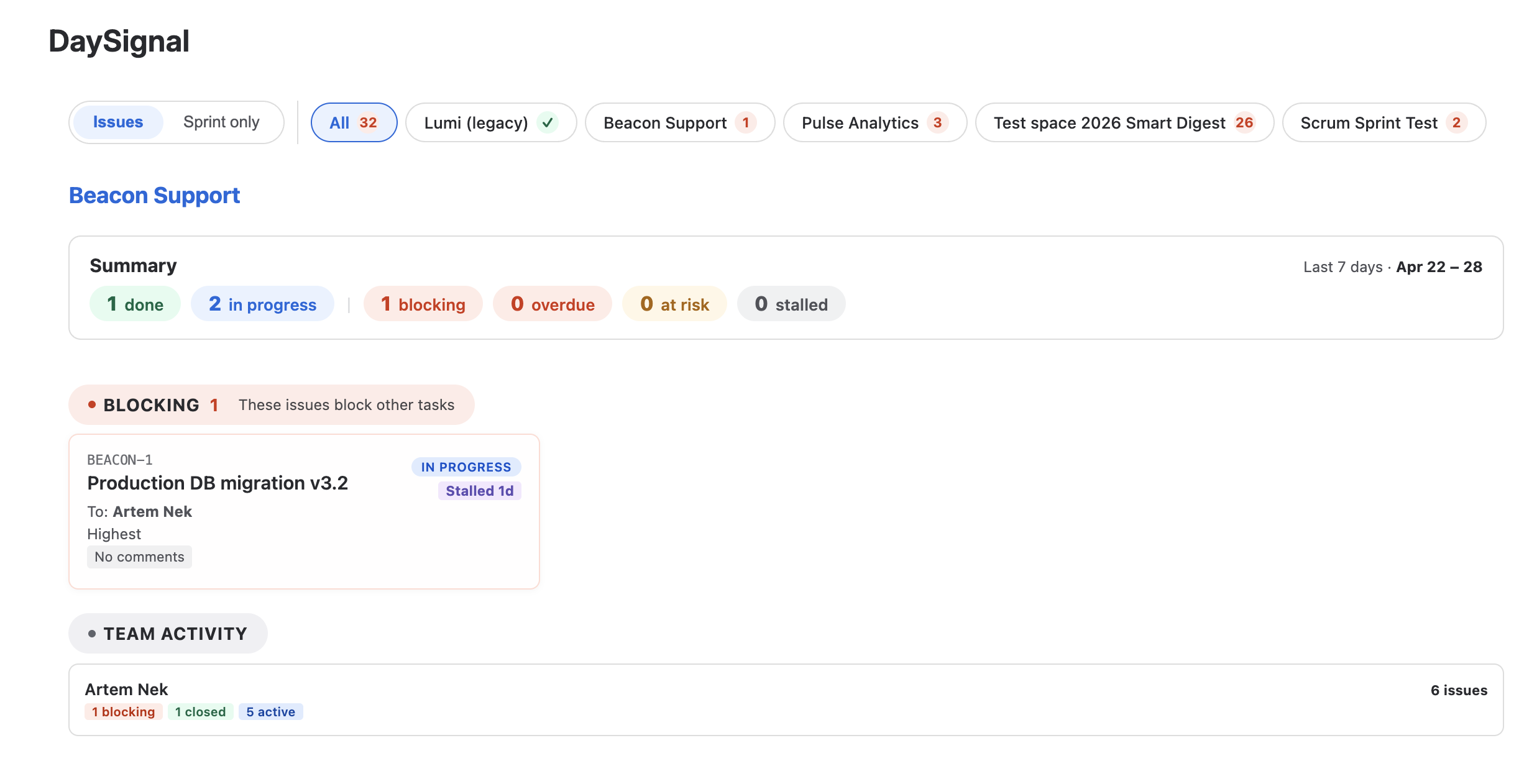Click the red count badge on Beacon Support
The image size is (1519, 784).
coord(745,122)
